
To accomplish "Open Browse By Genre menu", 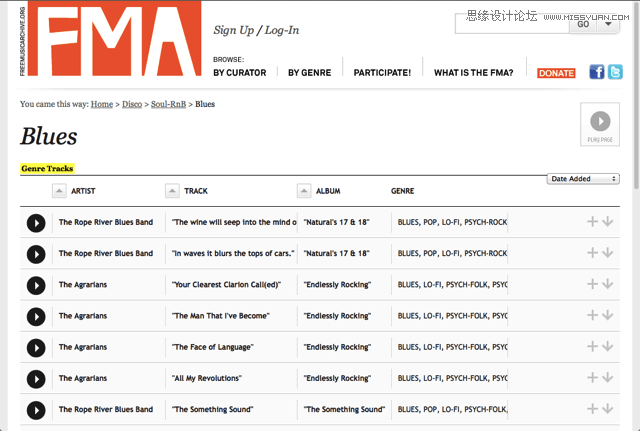I will point(309,73).
